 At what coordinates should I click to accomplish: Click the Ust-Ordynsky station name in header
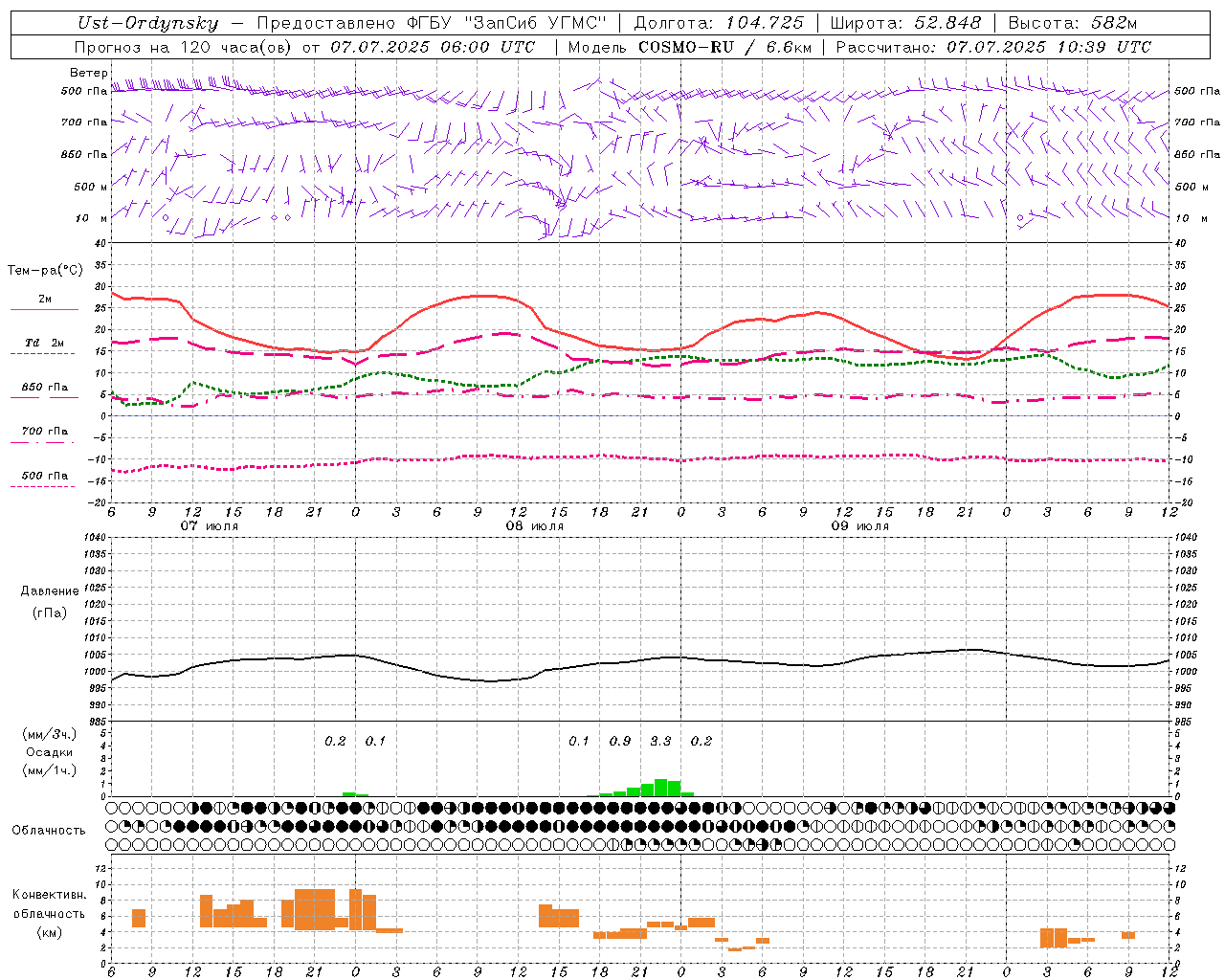click(x=147, y=23)
